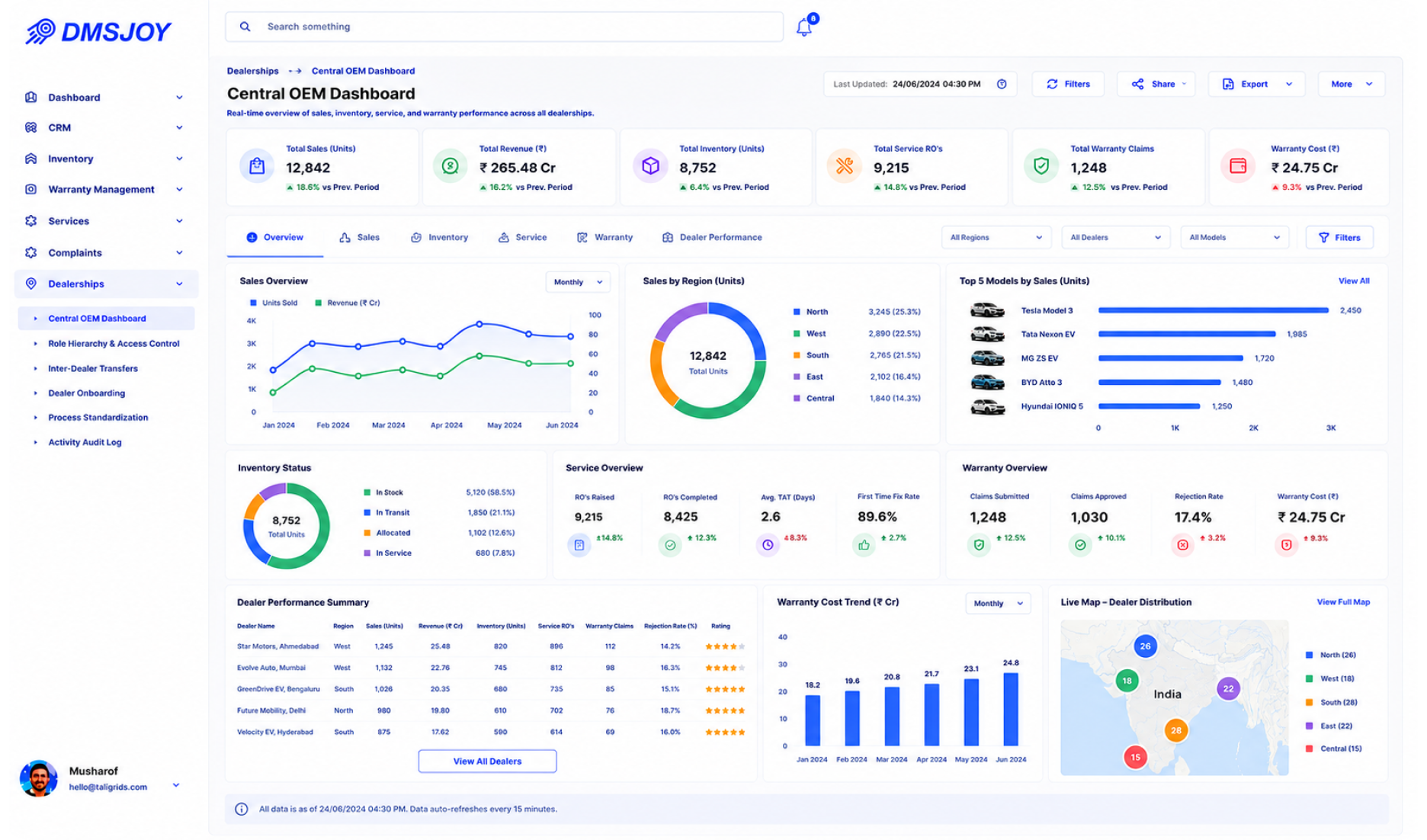Click the Total Service RO's wrench icon

[844, 166]
